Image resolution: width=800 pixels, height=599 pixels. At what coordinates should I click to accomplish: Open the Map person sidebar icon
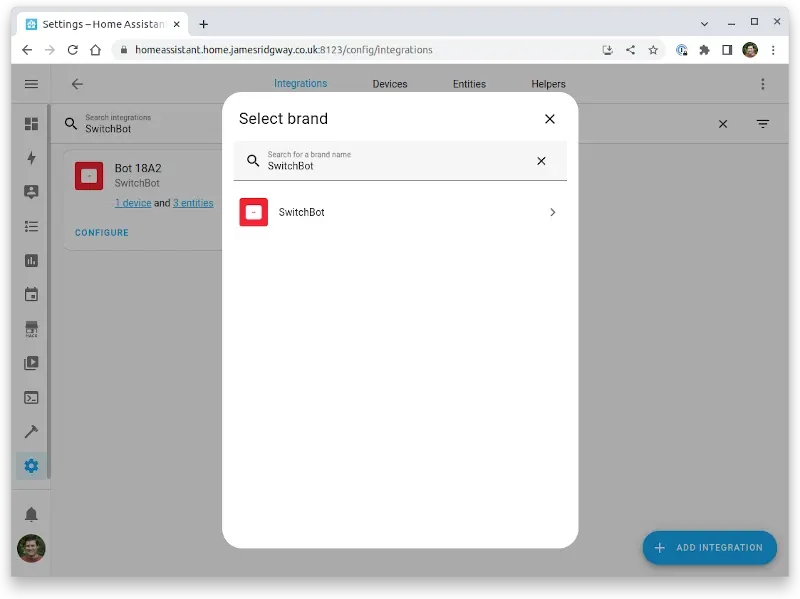click(31, 192)
